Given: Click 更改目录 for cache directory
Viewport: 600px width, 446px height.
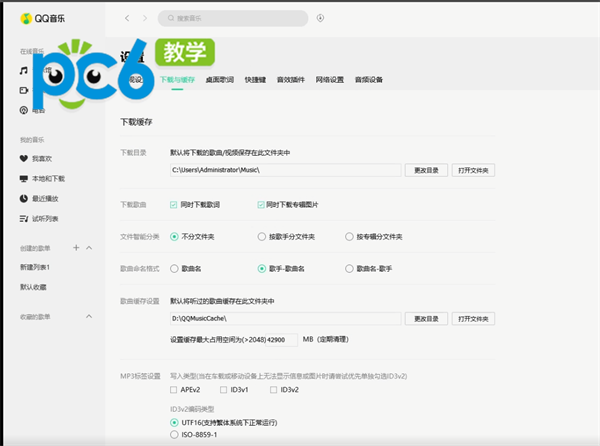Looking at the screenshot, I should click(x=426, y=319).
